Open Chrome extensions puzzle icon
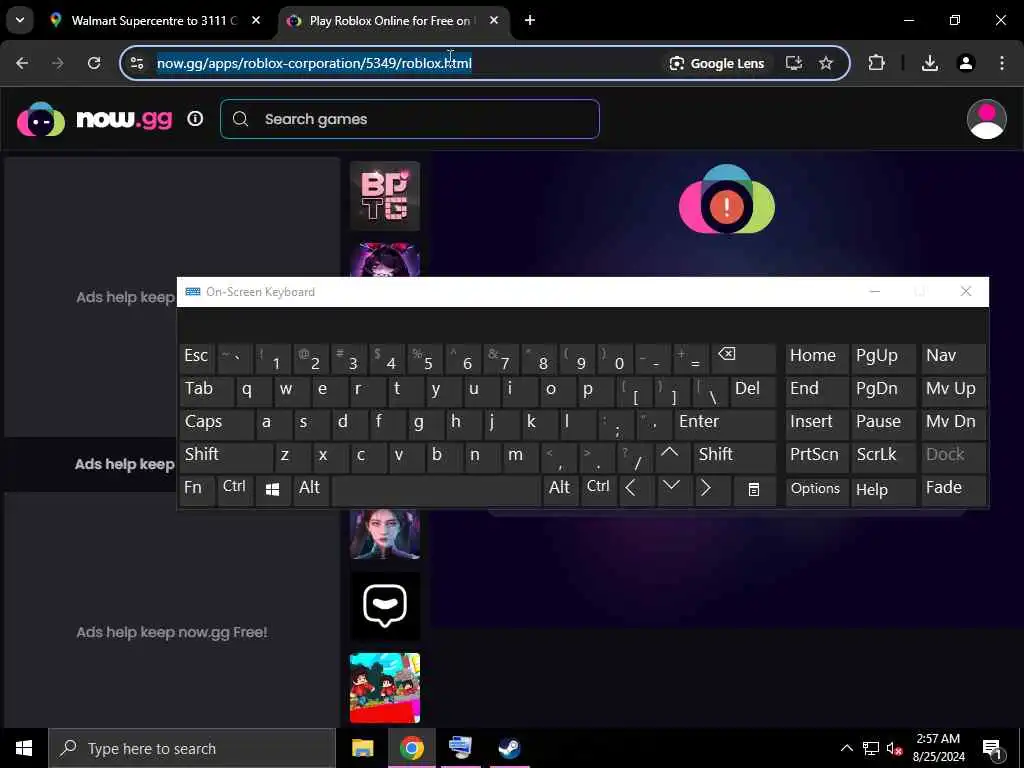 click(876, 63)
